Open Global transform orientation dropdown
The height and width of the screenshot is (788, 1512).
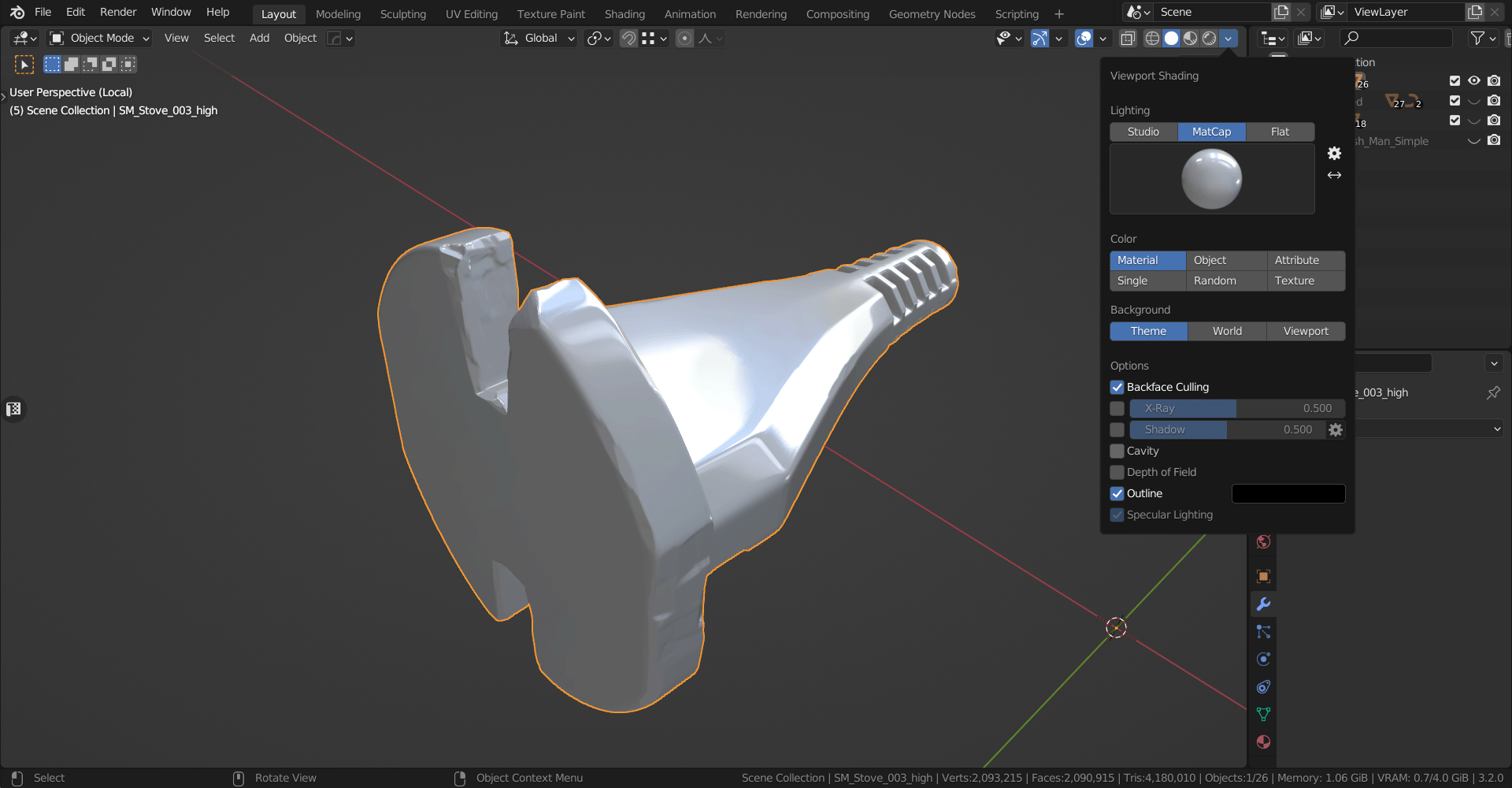pyautogui.click(x=539, y=38)
